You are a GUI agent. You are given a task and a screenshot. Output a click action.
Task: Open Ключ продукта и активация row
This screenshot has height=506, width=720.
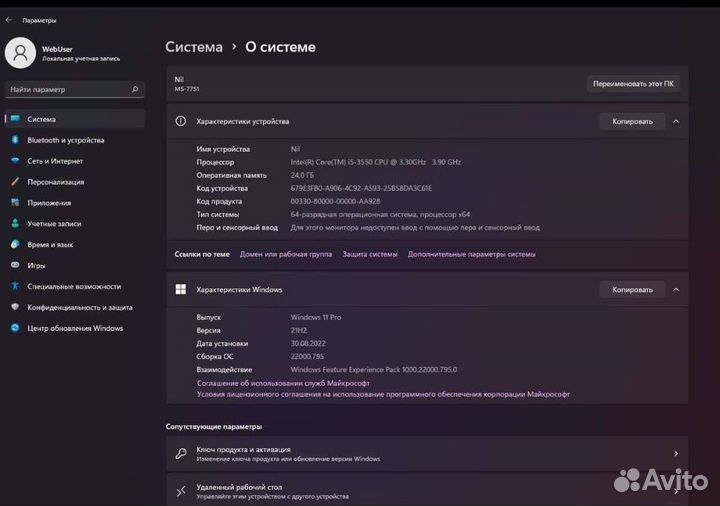point(427,454)
